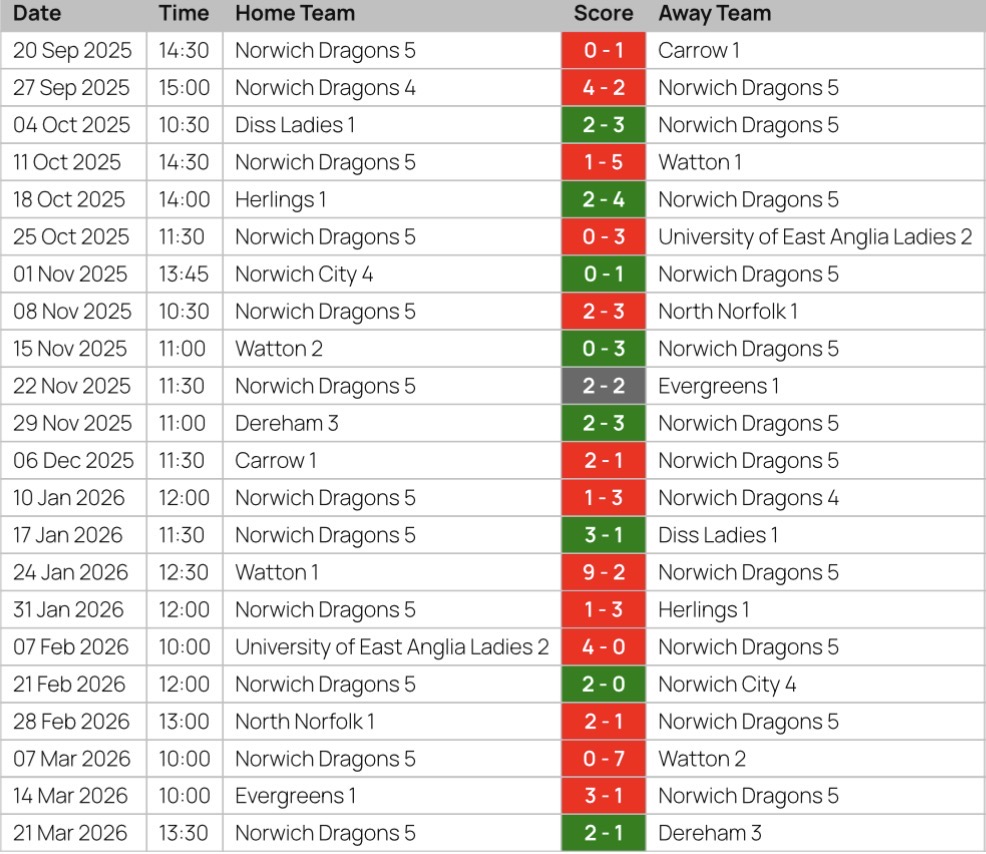Image resolution: width=986 pixels, height=854 pixels.
Task: Click the 4 - 0 score badge
Action: click(x=603, y=647)
